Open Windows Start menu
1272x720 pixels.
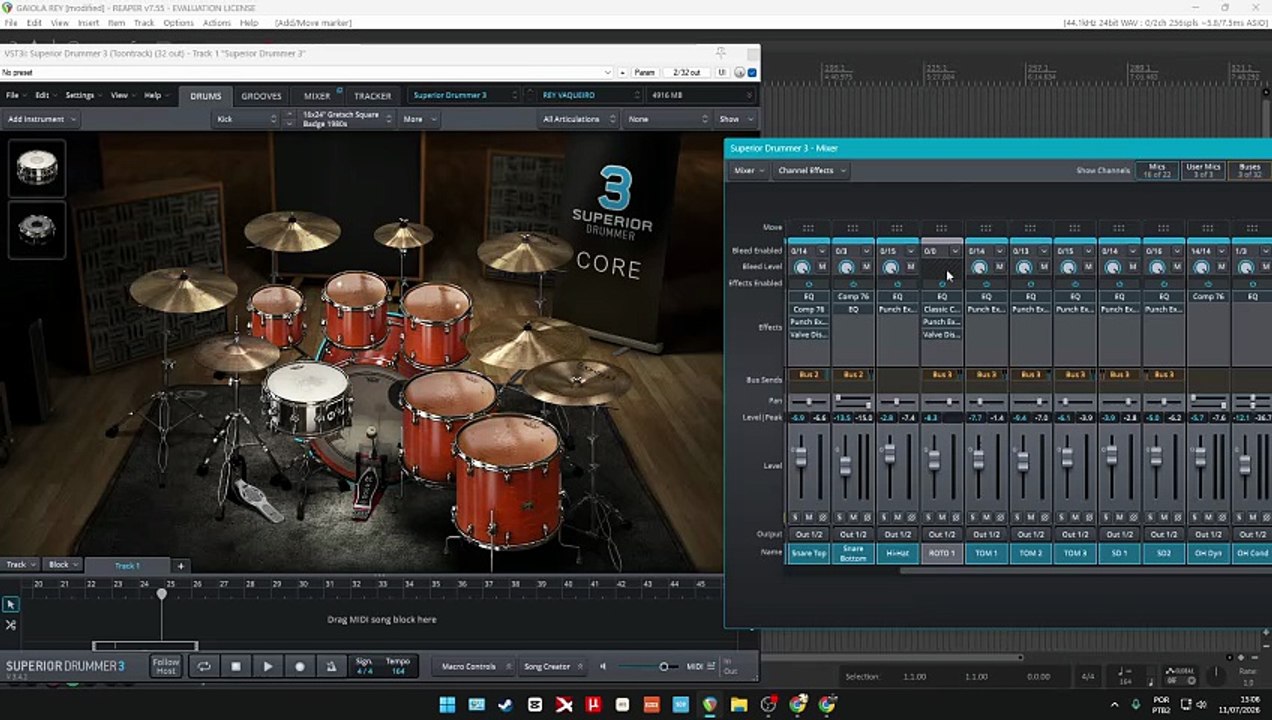pyautogui.click(x=447, y=705)
